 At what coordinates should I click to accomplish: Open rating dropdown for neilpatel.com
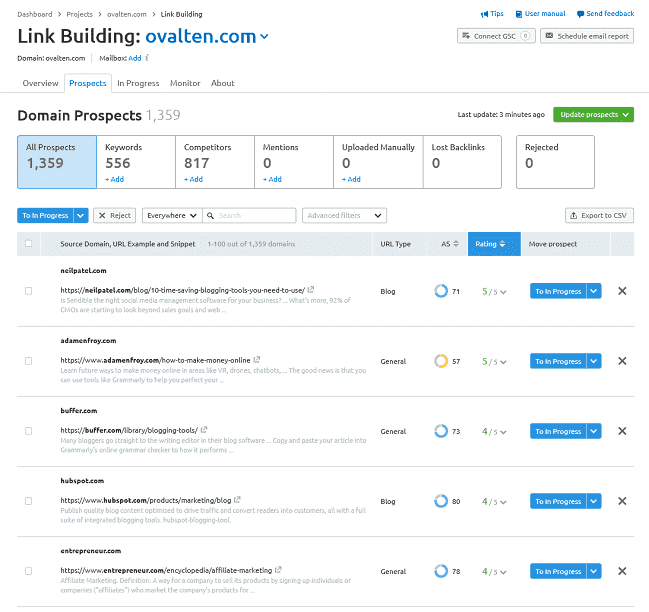(503, 292)
